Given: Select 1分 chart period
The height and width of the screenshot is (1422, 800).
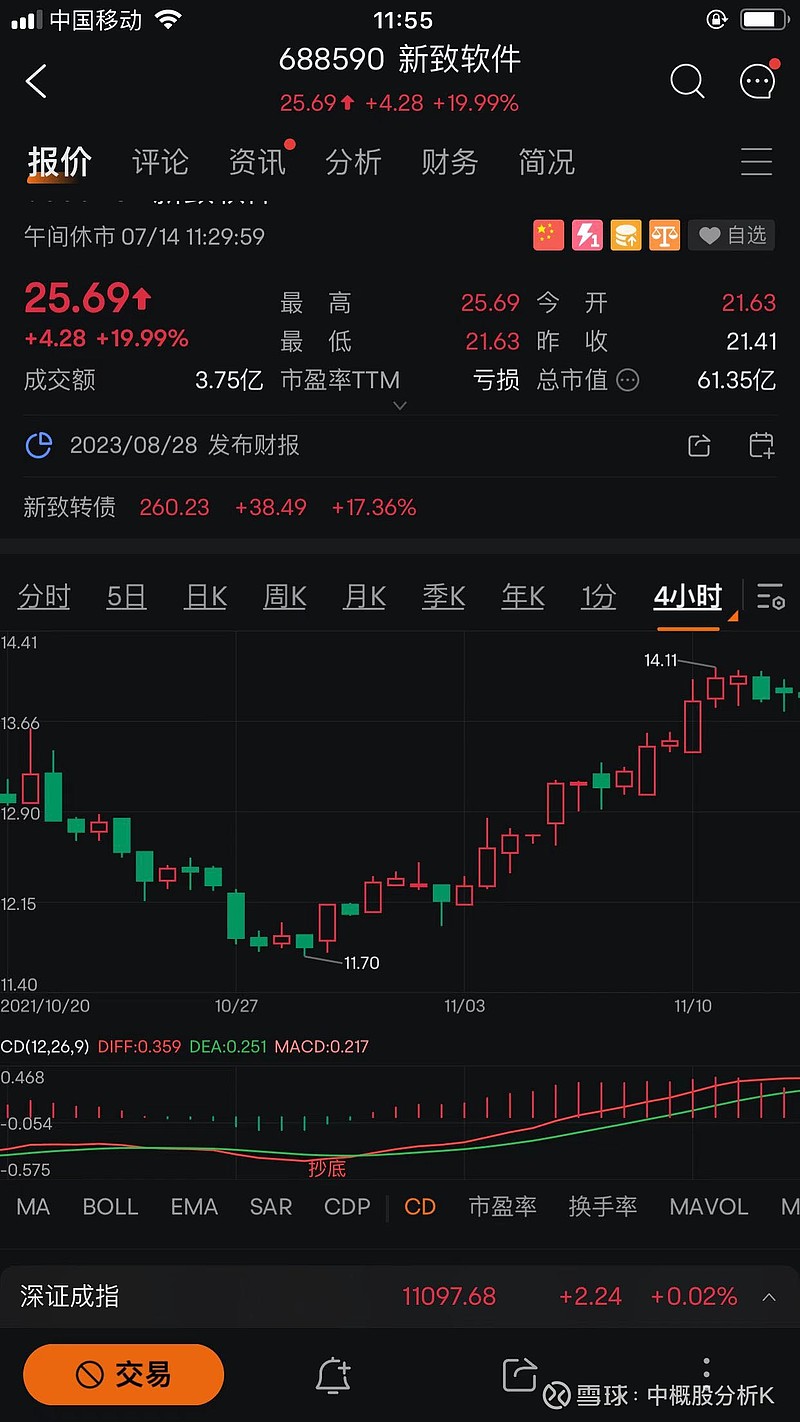Looking at the screenshot, I should coord(599,597).
